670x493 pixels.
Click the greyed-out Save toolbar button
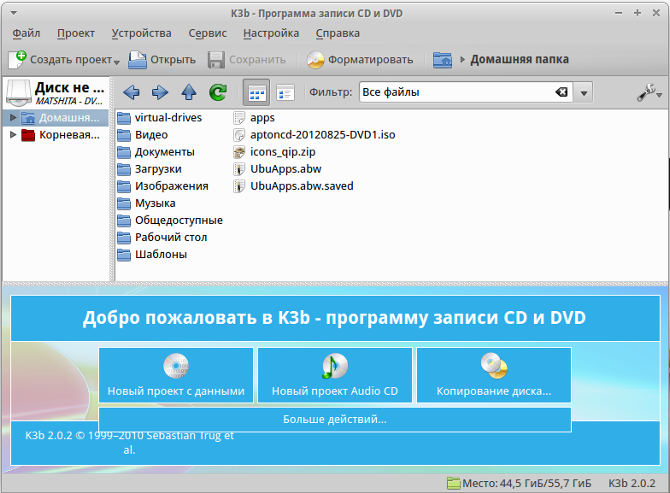[x=247, y=59]
